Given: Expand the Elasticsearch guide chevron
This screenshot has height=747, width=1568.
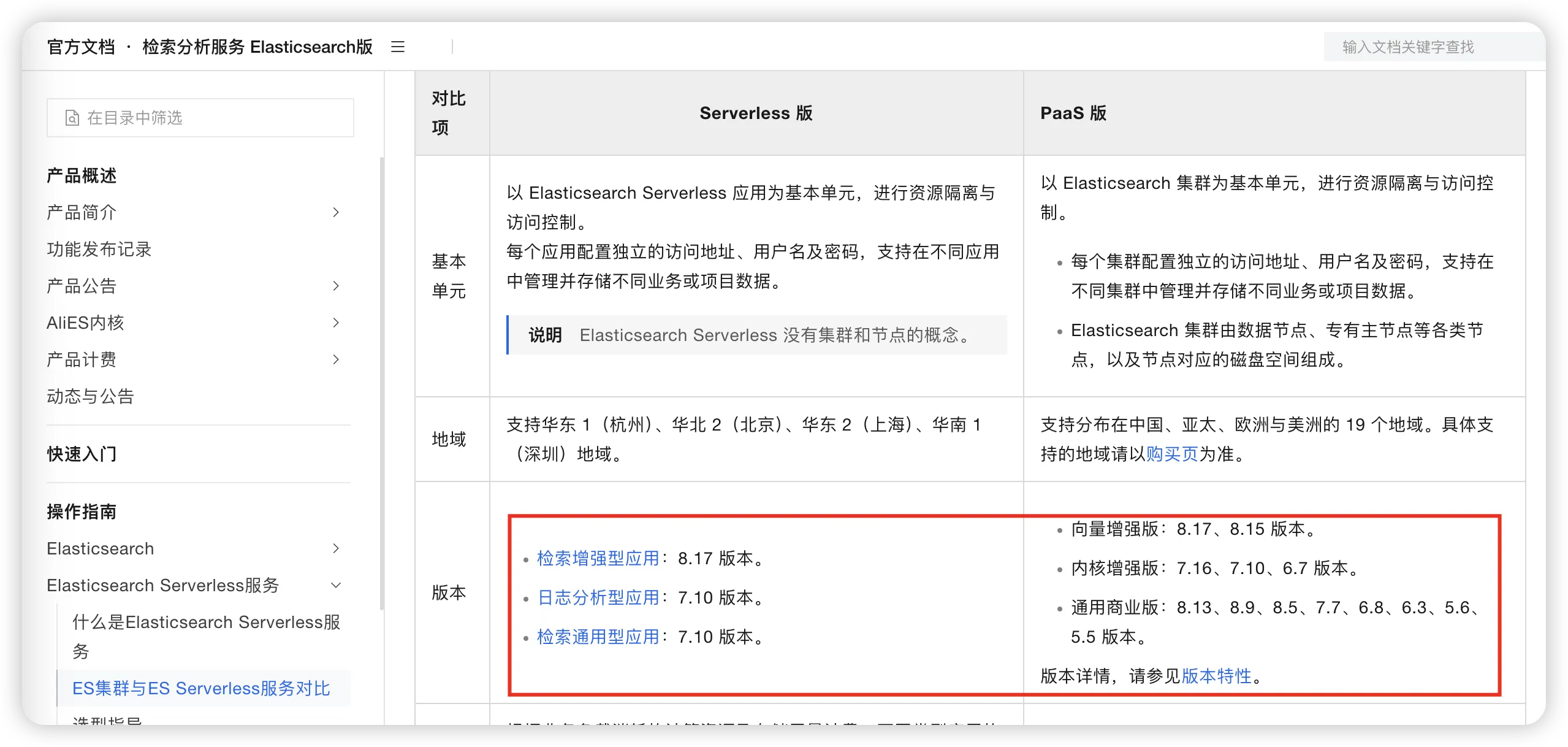Looking at the screenshot, I should pyautogui.click(x=335, y=548).
